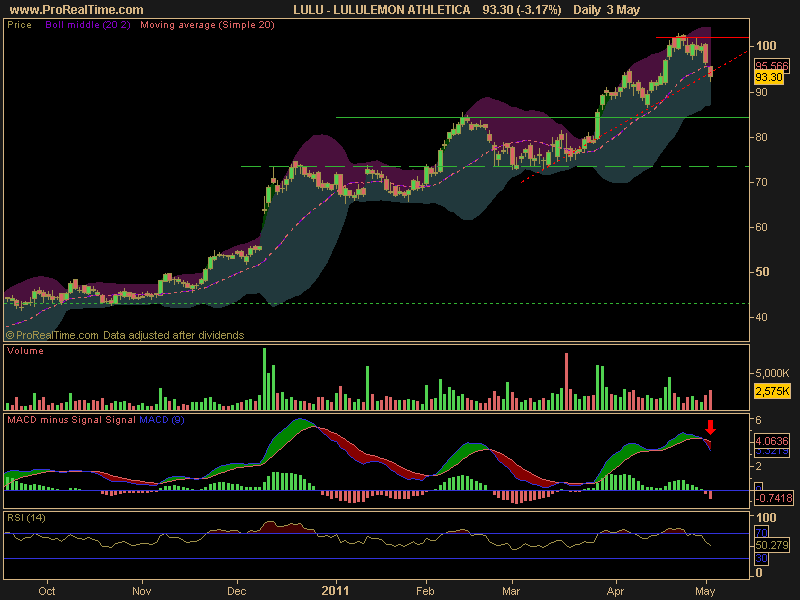The width and height of the screenshot is (800, 600).
Task: Click the www.ProRealTime.com header text
Action: [x=77, y=10]
